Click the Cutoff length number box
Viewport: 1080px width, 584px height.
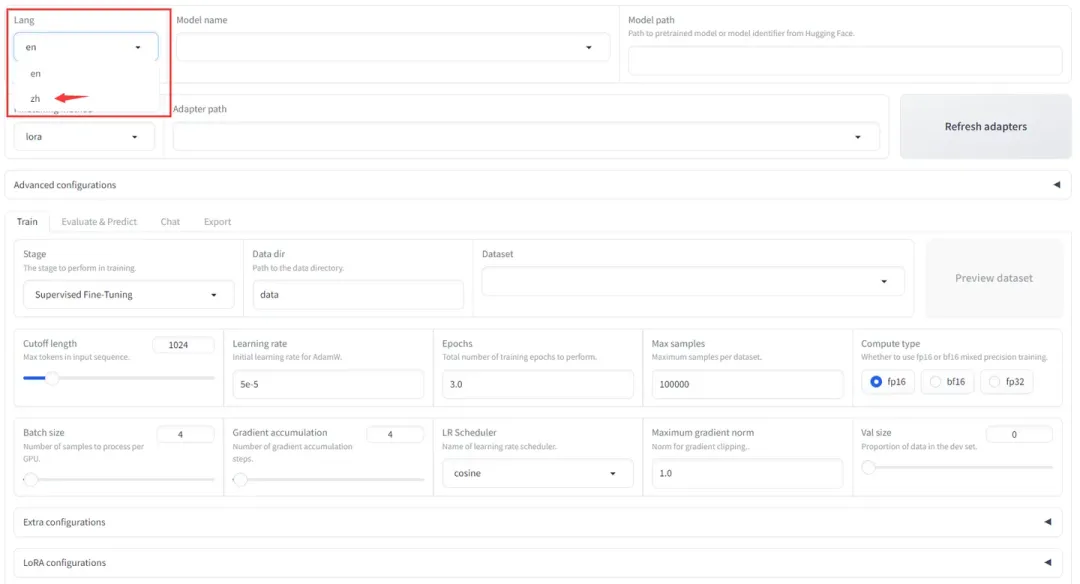pyautogui.click(x=183, y=344)
